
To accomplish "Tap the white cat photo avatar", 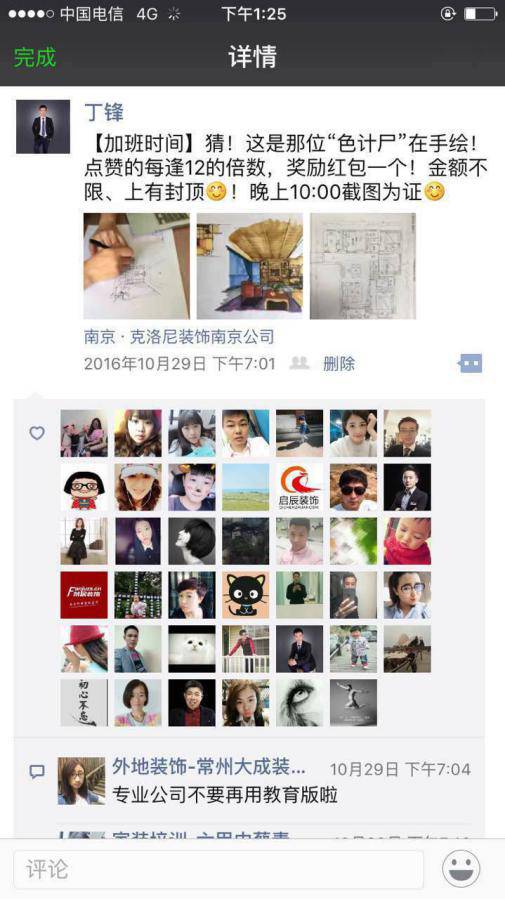I will (192, 649).
